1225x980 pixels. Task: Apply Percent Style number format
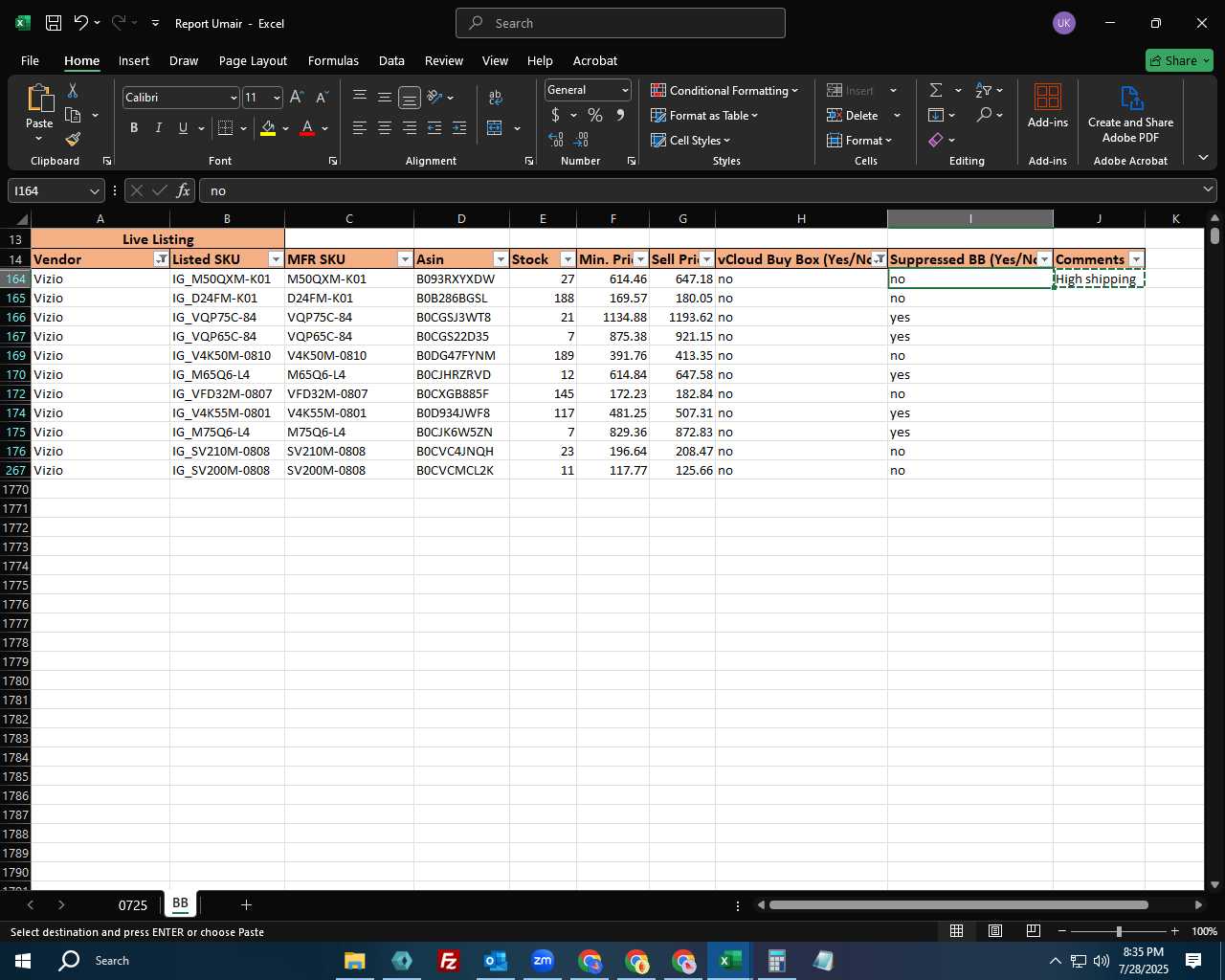[x=595, y=115]
